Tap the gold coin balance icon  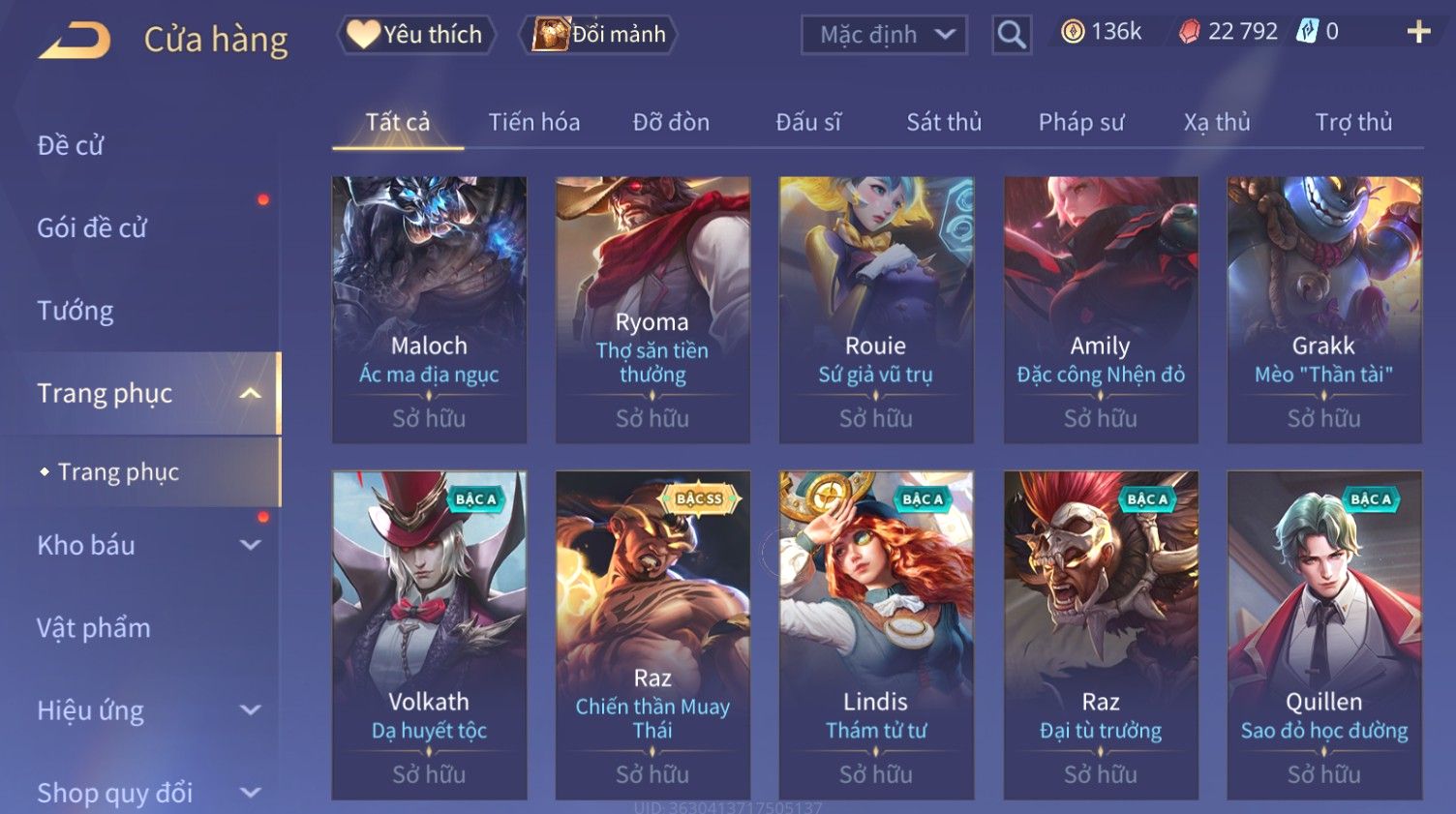[1072, 32]
